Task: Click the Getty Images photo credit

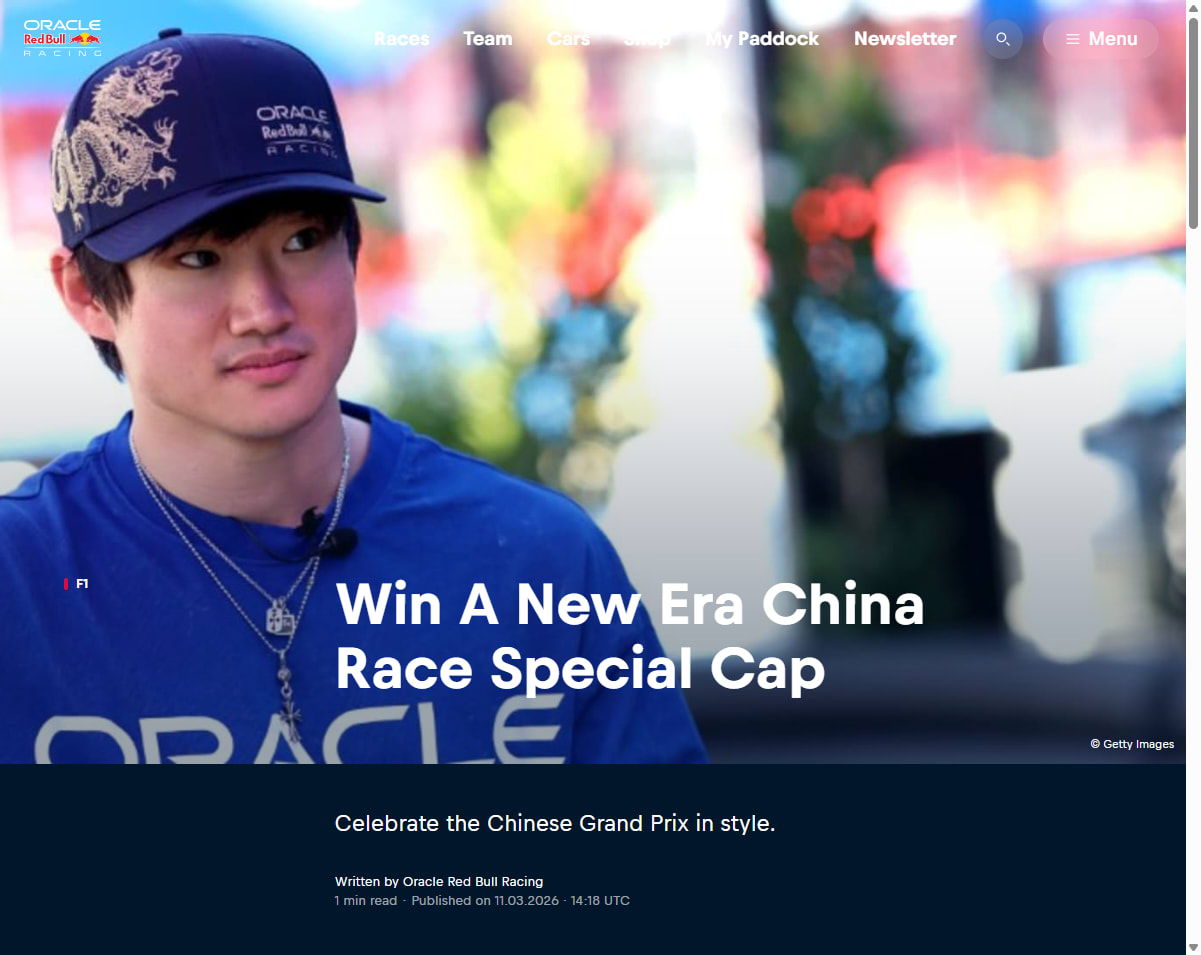Action: point(1132,744)
